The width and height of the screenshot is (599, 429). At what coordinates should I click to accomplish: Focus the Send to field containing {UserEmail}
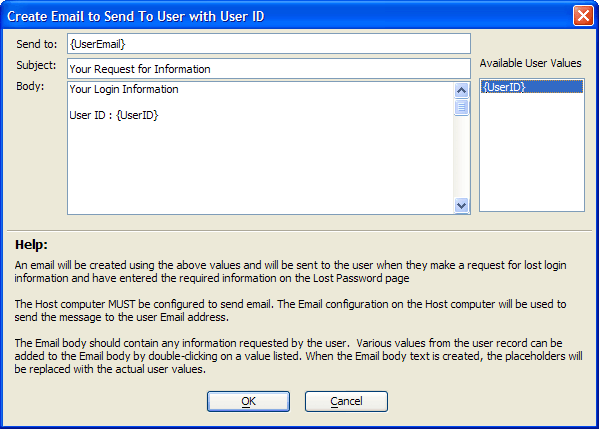pyautogui.click(x=269, y=44)
